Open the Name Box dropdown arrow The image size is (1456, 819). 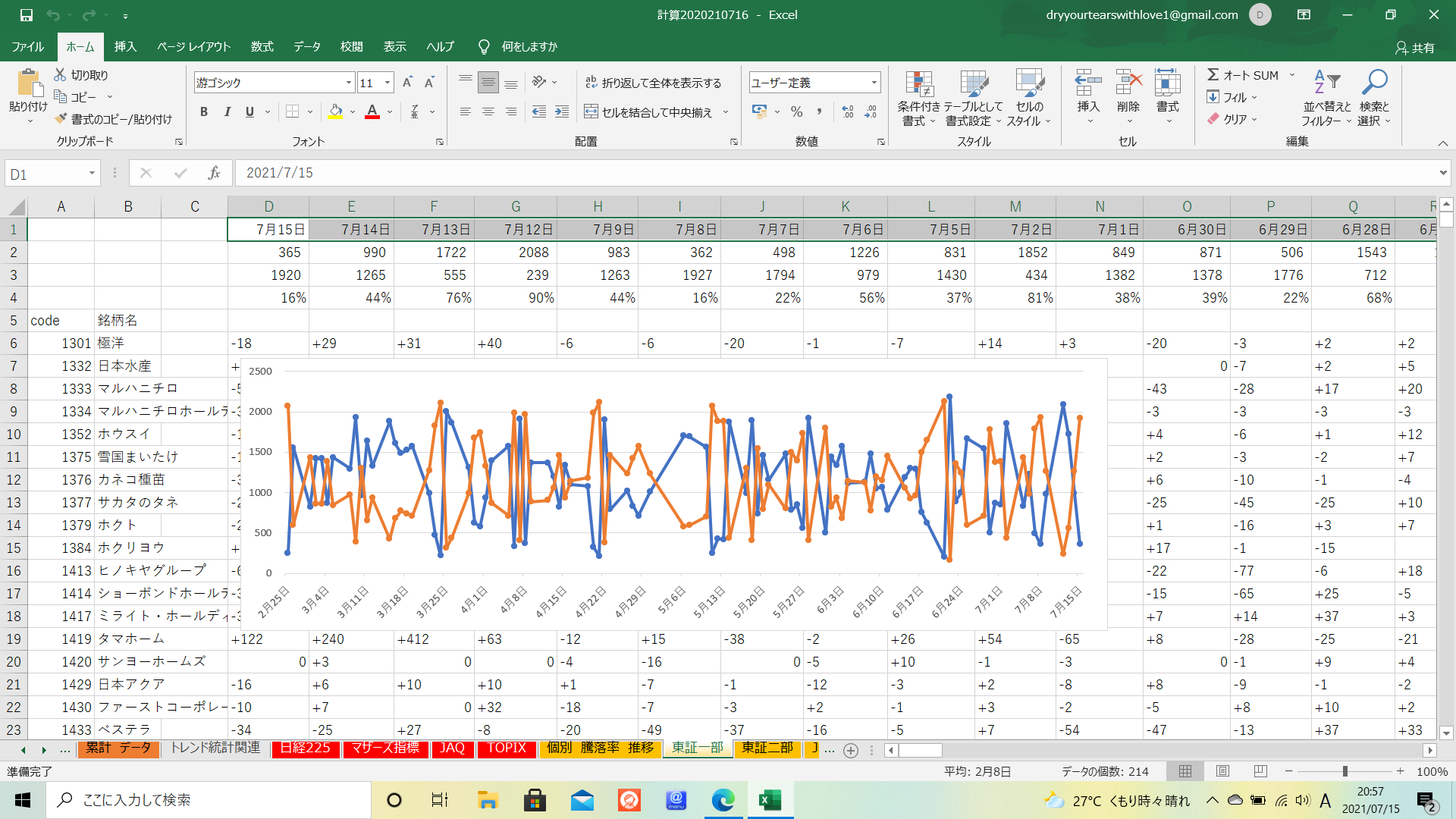[92, 174]
